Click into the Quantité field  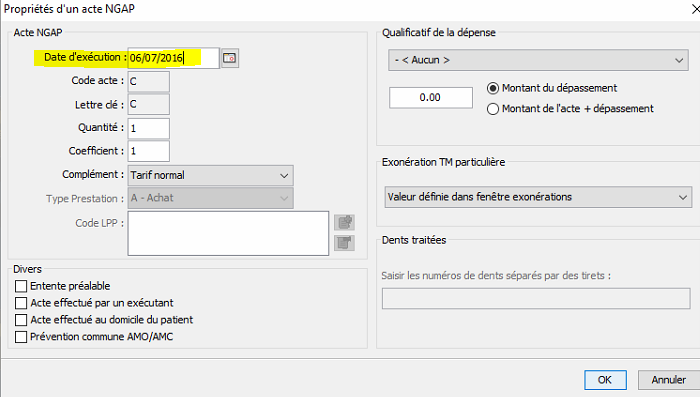(149, 129)
